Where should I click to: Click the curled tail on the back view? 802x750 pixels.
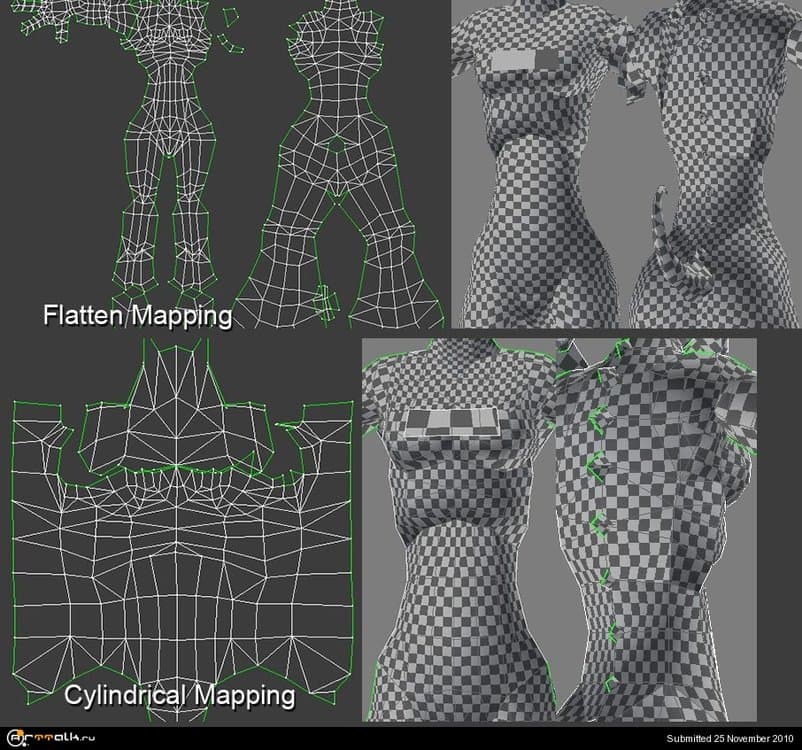665,230
